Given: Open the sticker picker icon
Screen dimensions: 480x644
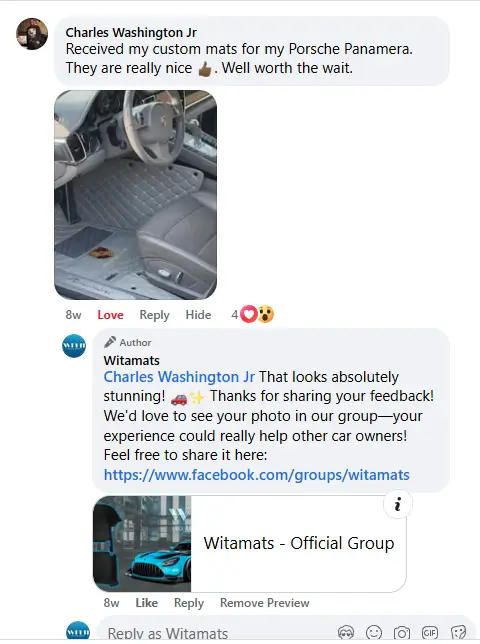Looking at the screenshot, I should pyautogui.click(x=458, y=632).
